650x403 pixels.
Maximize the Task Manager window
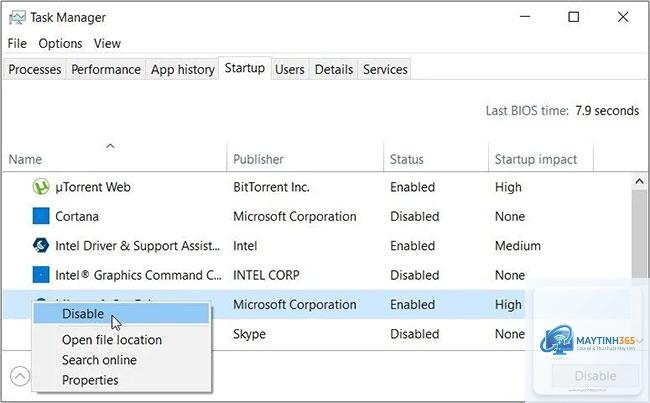click(x=574, y=17)
